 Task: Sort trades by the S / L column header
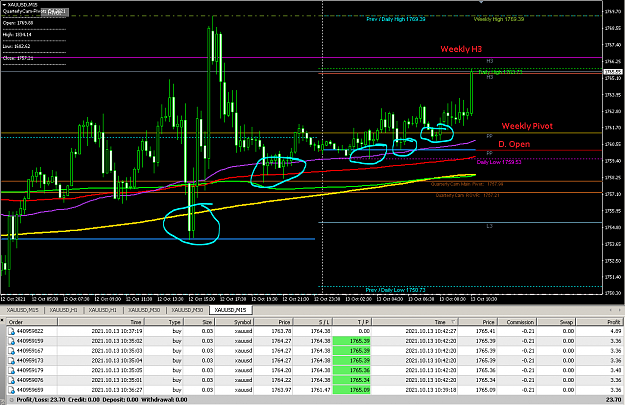click(x=313, y=322)
